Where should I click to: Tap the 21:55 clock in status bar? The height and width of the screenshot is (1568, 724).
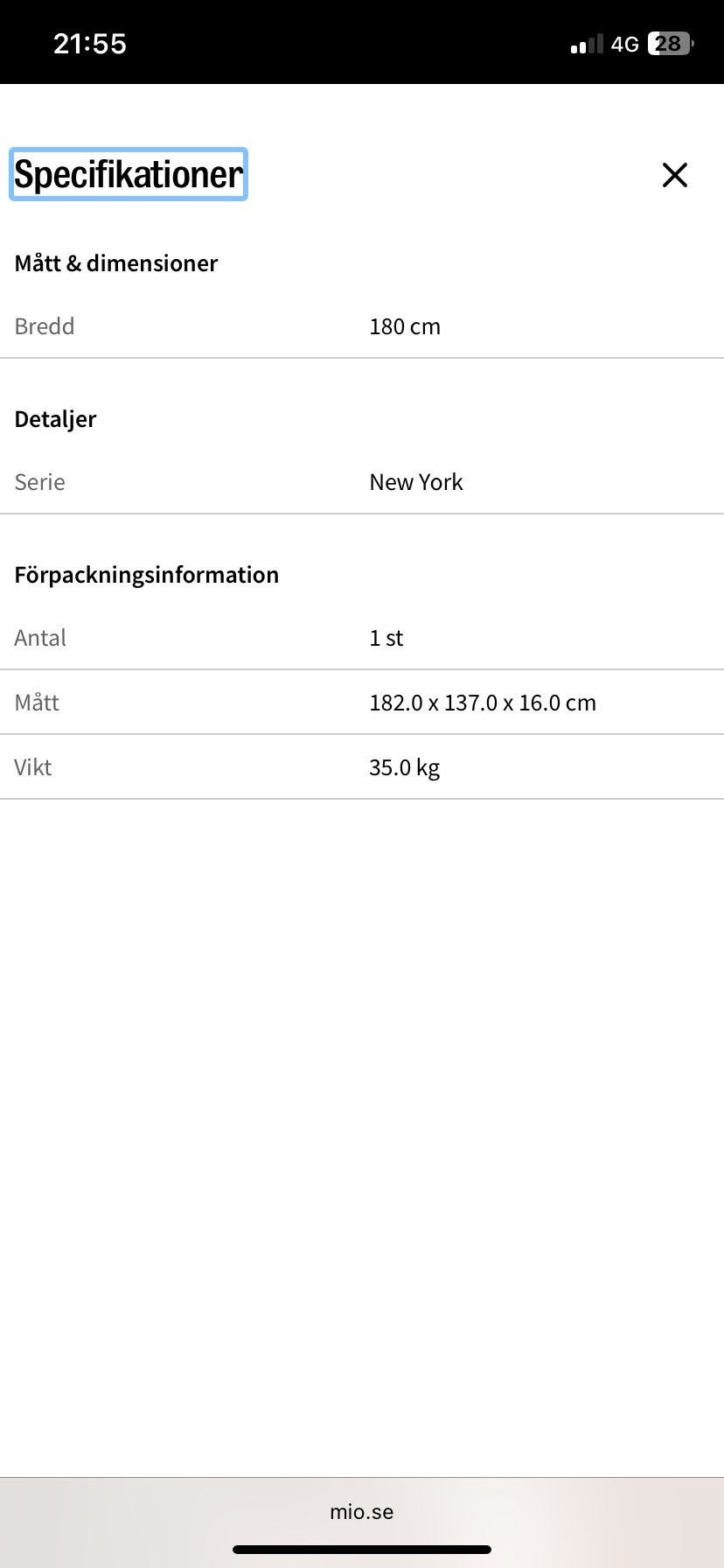click(90, 44)
